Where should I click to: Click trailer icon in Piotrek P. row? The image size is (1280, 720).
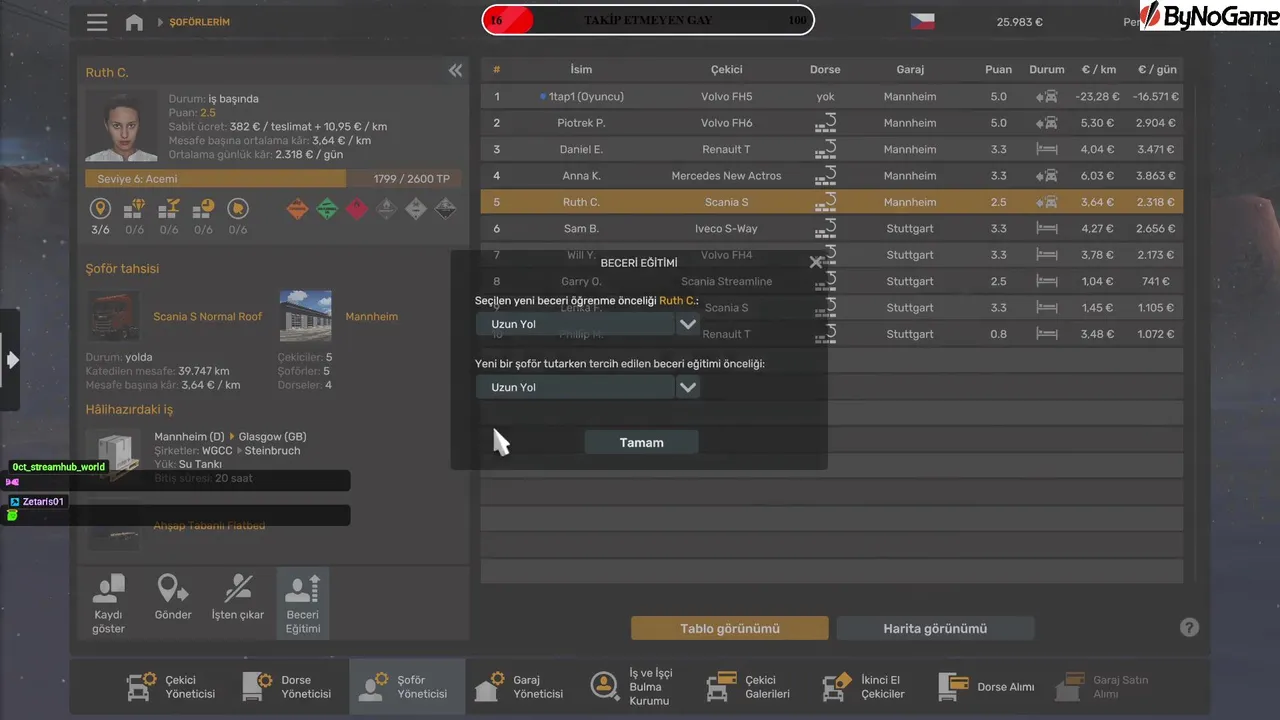[825, 123]
